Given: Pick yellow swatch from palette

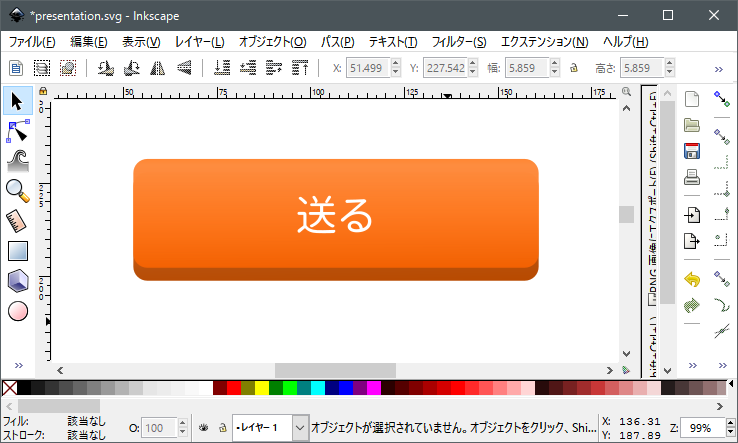Looking at the screenshot, I should coord(262,388).
